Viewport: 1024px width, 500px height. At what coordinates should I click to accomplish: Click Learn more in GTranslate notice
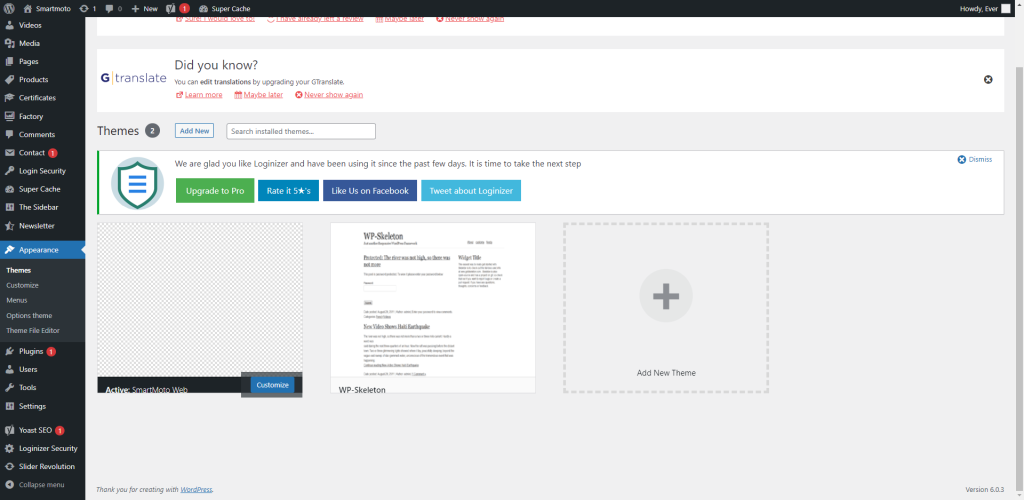(x=199, y=95)
